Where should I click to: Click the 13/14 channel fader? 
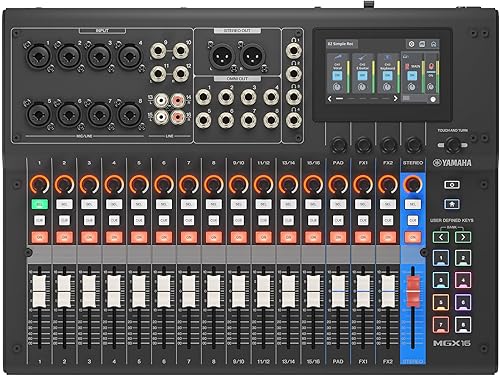pyautogui.click(x=288, y=291)
